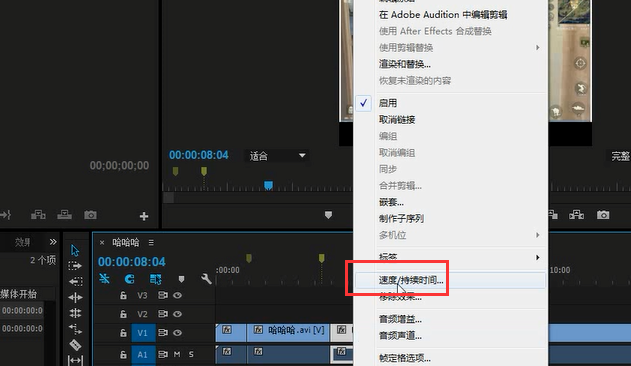631x366 pixels.
Task: Select the Slip tool
Action: (x=75, y=360)
